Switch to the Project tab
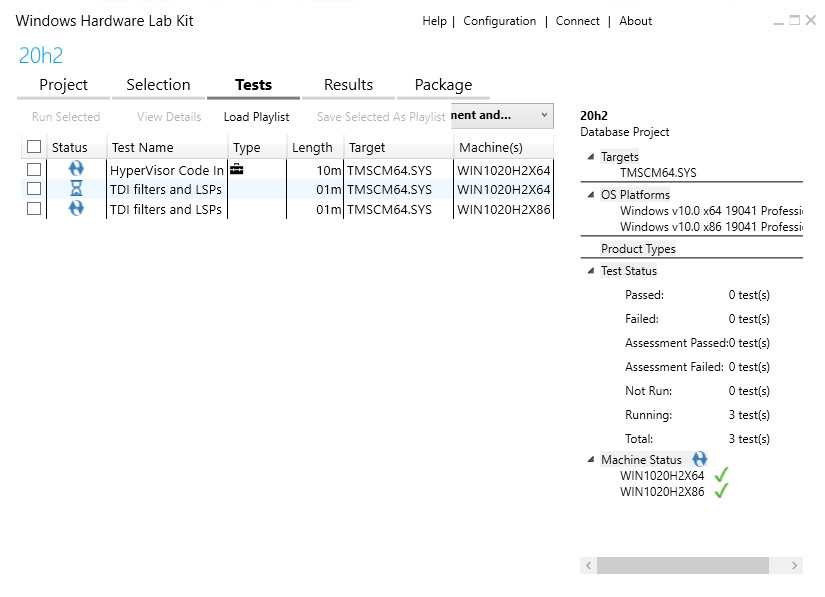Viewport: 825px width, 597px height. coord(63,85)
